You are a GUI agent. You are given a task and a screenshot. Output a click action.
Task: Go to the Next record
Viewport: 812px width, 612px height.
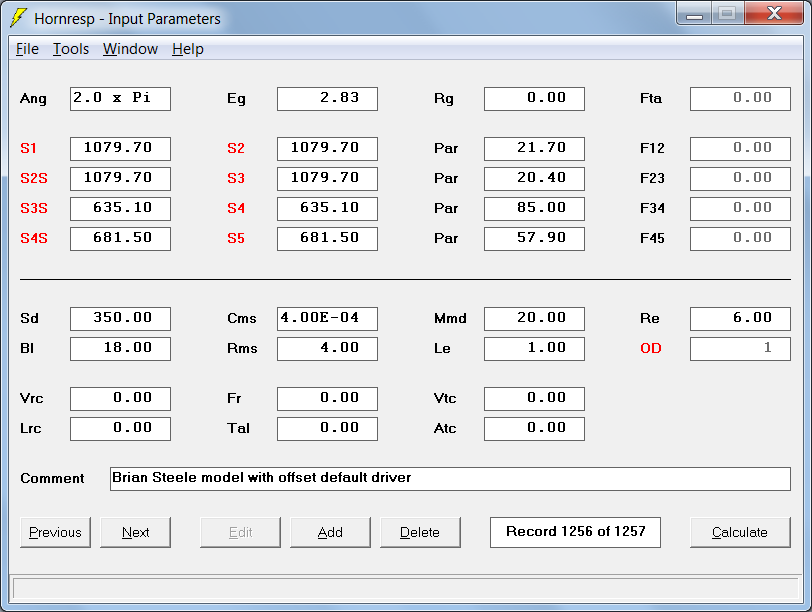point(135,532)
